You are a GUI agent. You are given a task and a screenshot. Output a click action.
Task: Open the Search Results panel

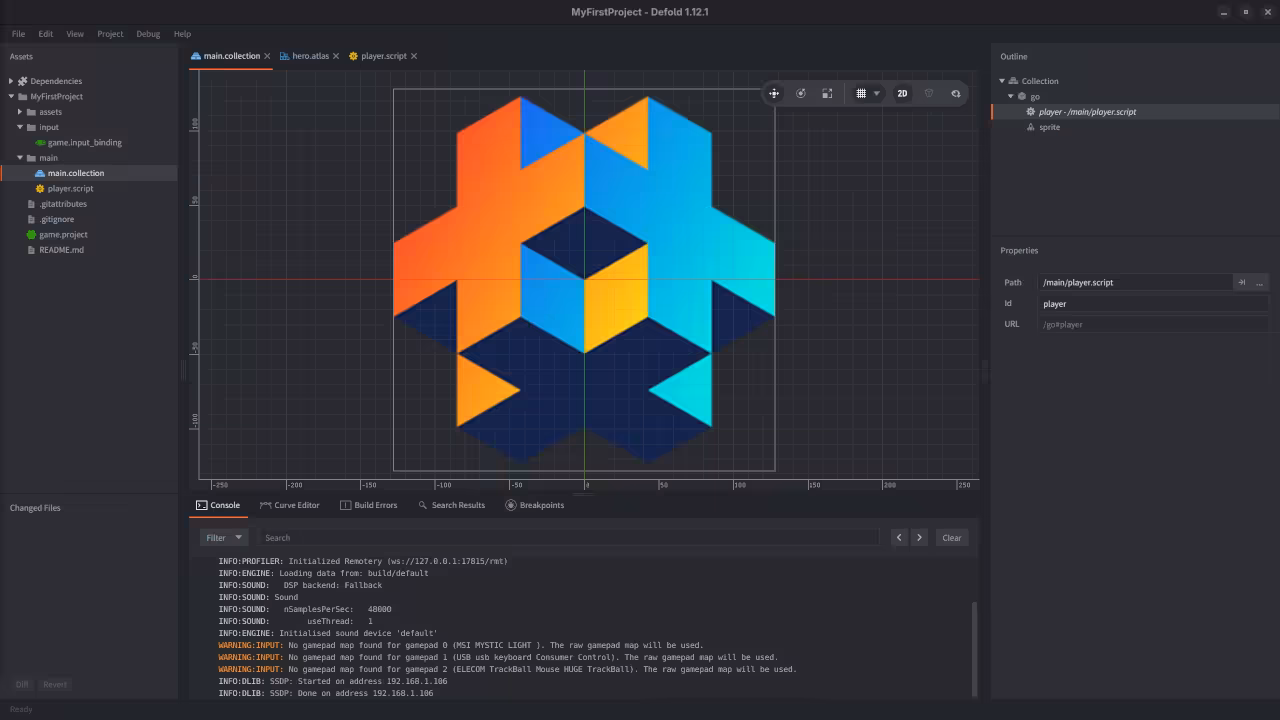[452, 505]
